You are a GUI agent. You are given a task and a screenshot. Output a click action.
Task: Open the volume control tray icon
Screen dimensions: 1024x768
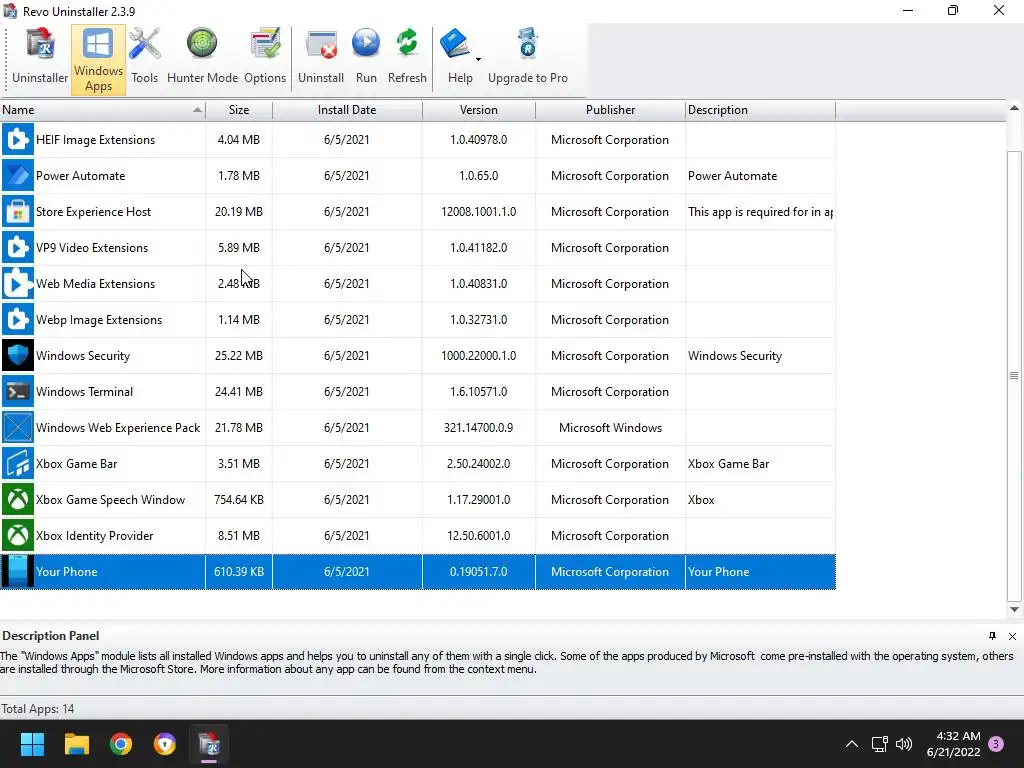click(x=904, y=744)
